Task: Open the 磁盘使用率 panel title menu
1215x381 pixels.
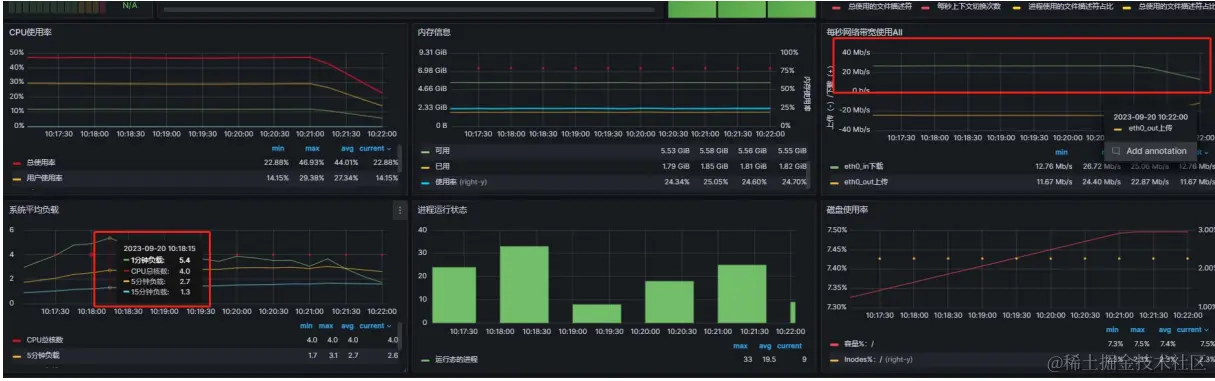Action: [x=847, y=210]
